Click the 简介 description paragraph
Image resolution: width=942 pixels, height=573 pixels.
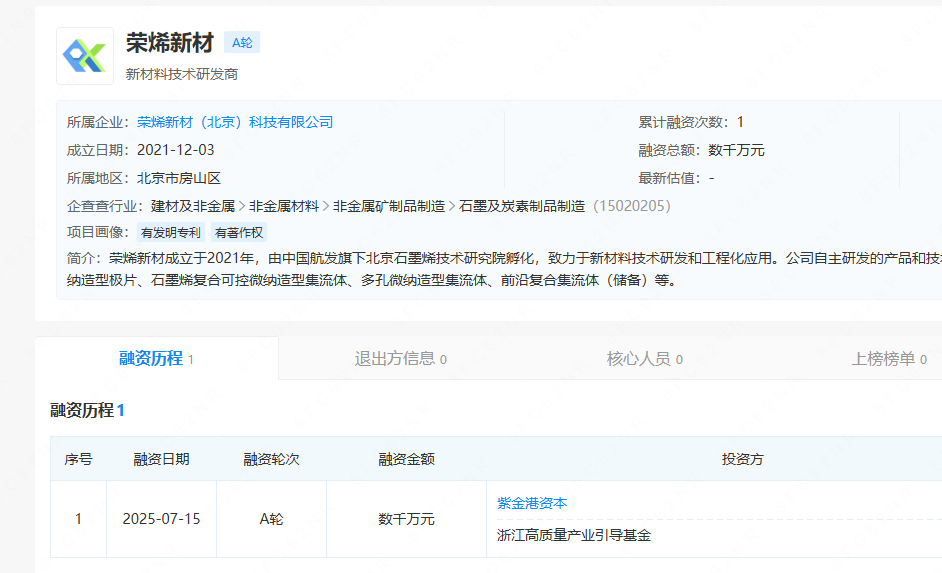(504, 269)
